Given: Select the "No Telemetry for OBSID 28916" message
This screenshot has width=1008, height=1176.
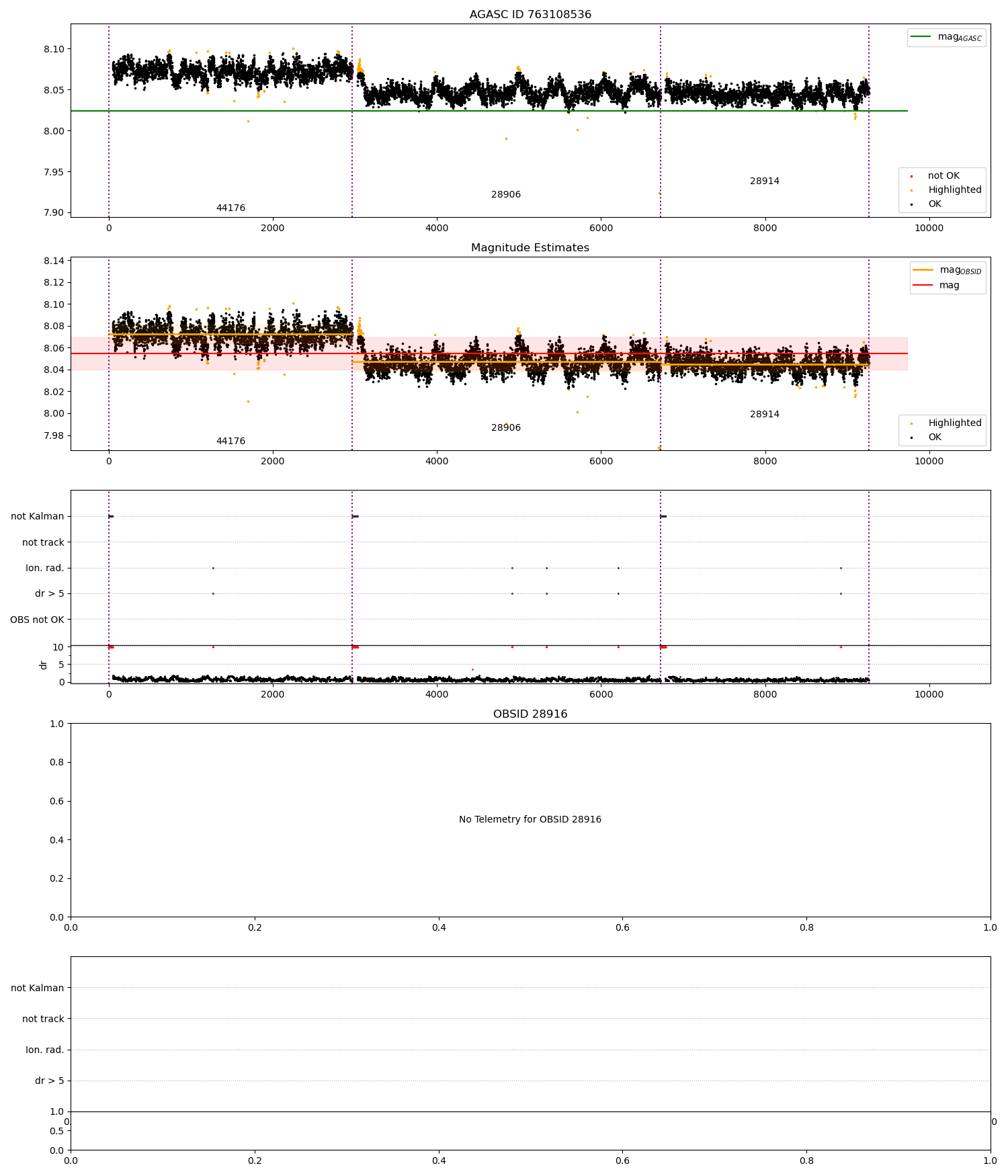Looking at the screenshot, I should click(530, 820).
